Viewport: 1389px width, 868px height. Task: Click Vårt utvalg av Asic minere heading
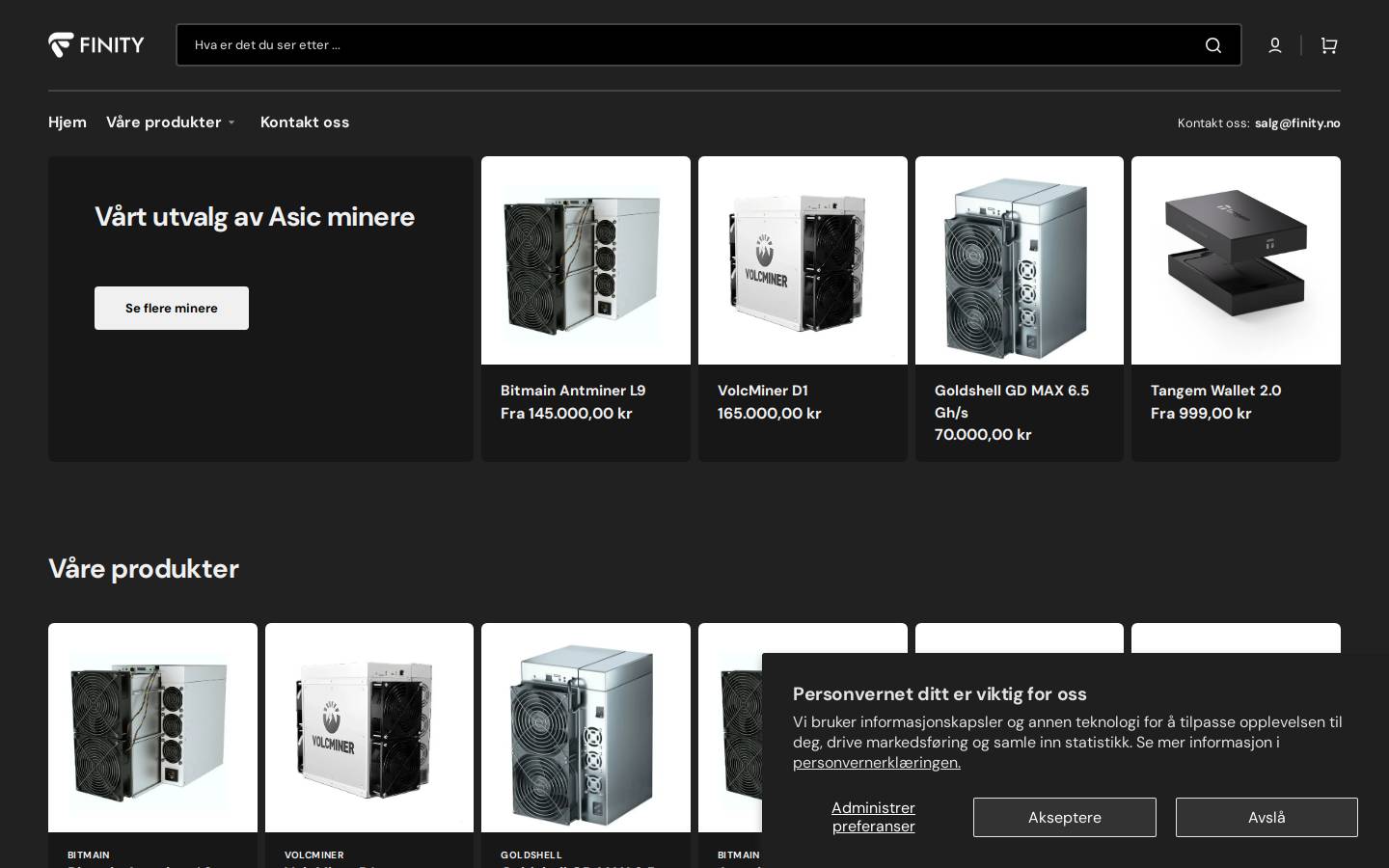click(x=255, y=217)
